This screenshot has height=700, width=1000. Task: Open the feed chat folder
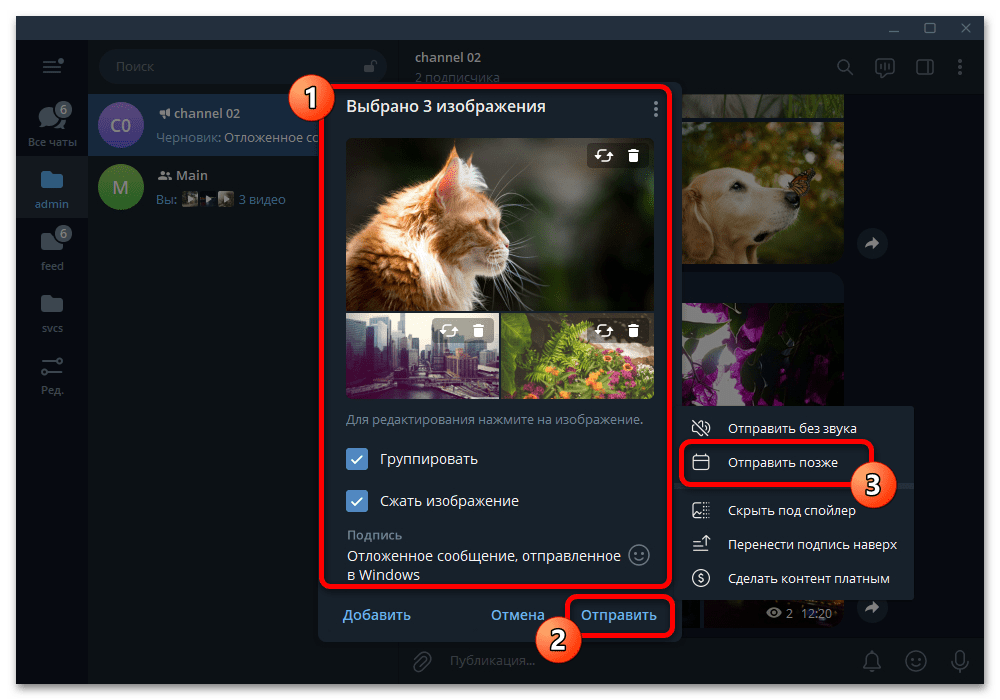tap(52, 249)
